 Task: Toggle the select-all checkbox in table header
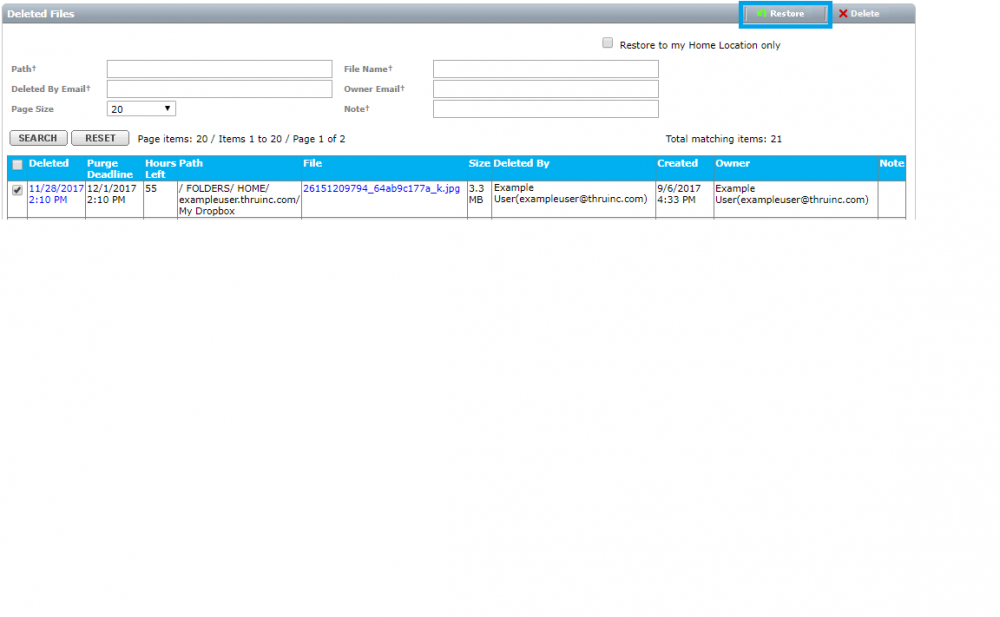[17, 165]
